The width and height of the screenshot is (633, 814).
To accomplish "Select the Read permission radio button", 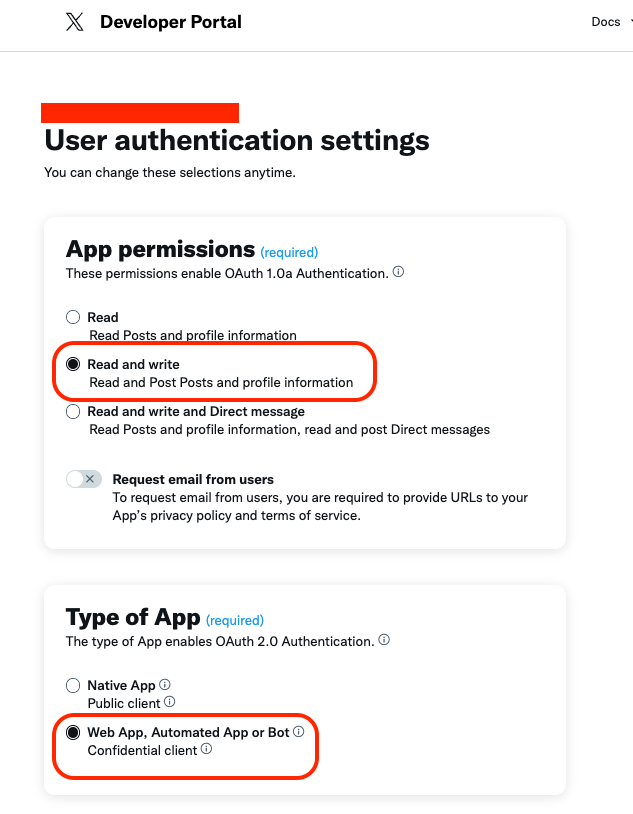I will [x=73, y=317].
